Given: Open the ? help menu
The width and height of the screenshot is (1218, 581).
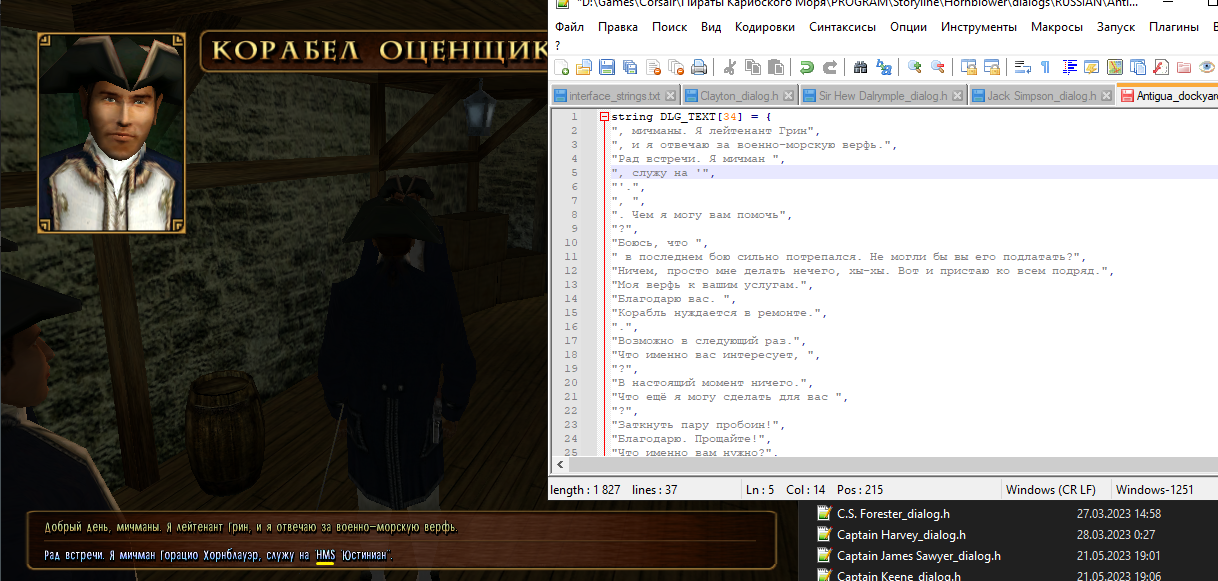Looking at the screenshot, I should [557, 45].
